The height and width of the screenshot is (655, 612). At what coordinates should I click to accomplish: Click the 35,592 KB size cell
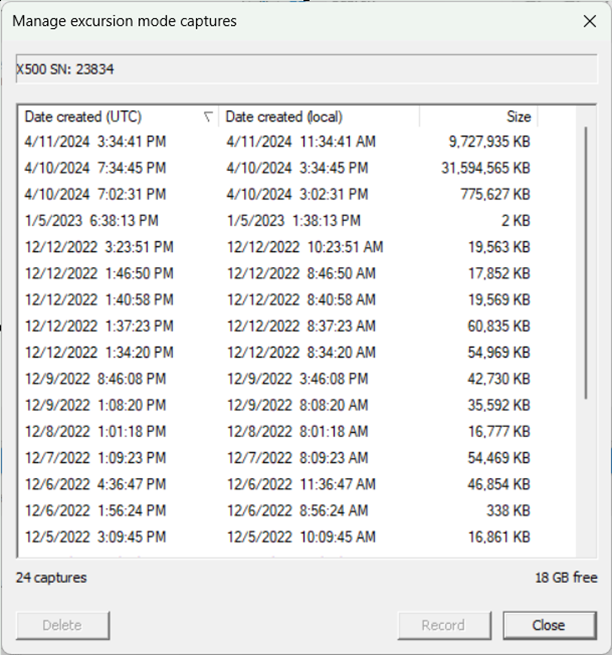pos(499,405)
